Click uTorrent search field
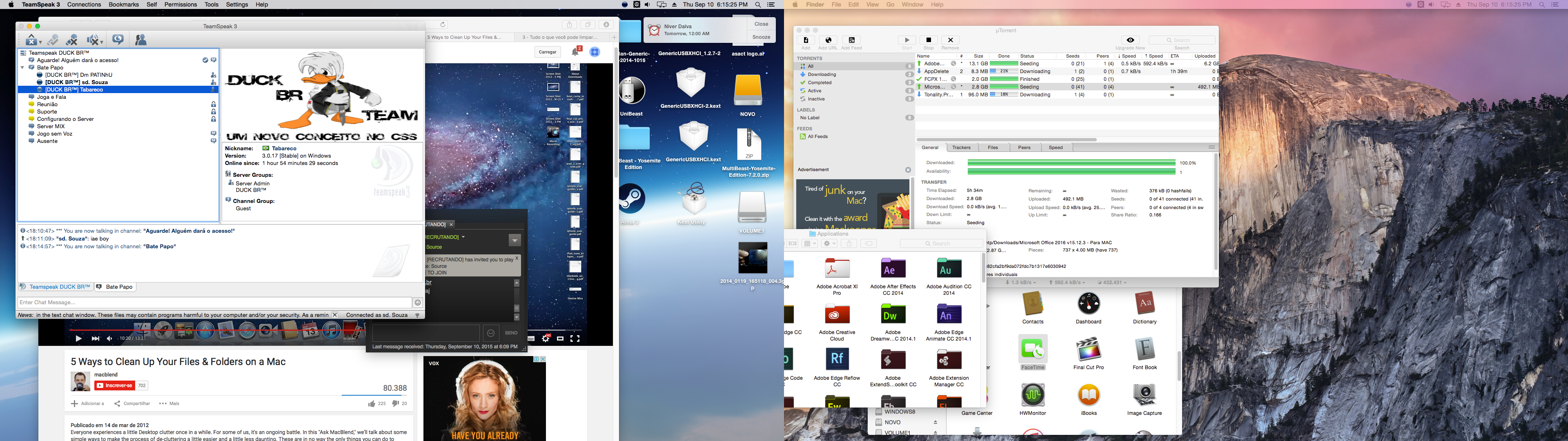The image size is (1568, 441). click(1181, 40)
